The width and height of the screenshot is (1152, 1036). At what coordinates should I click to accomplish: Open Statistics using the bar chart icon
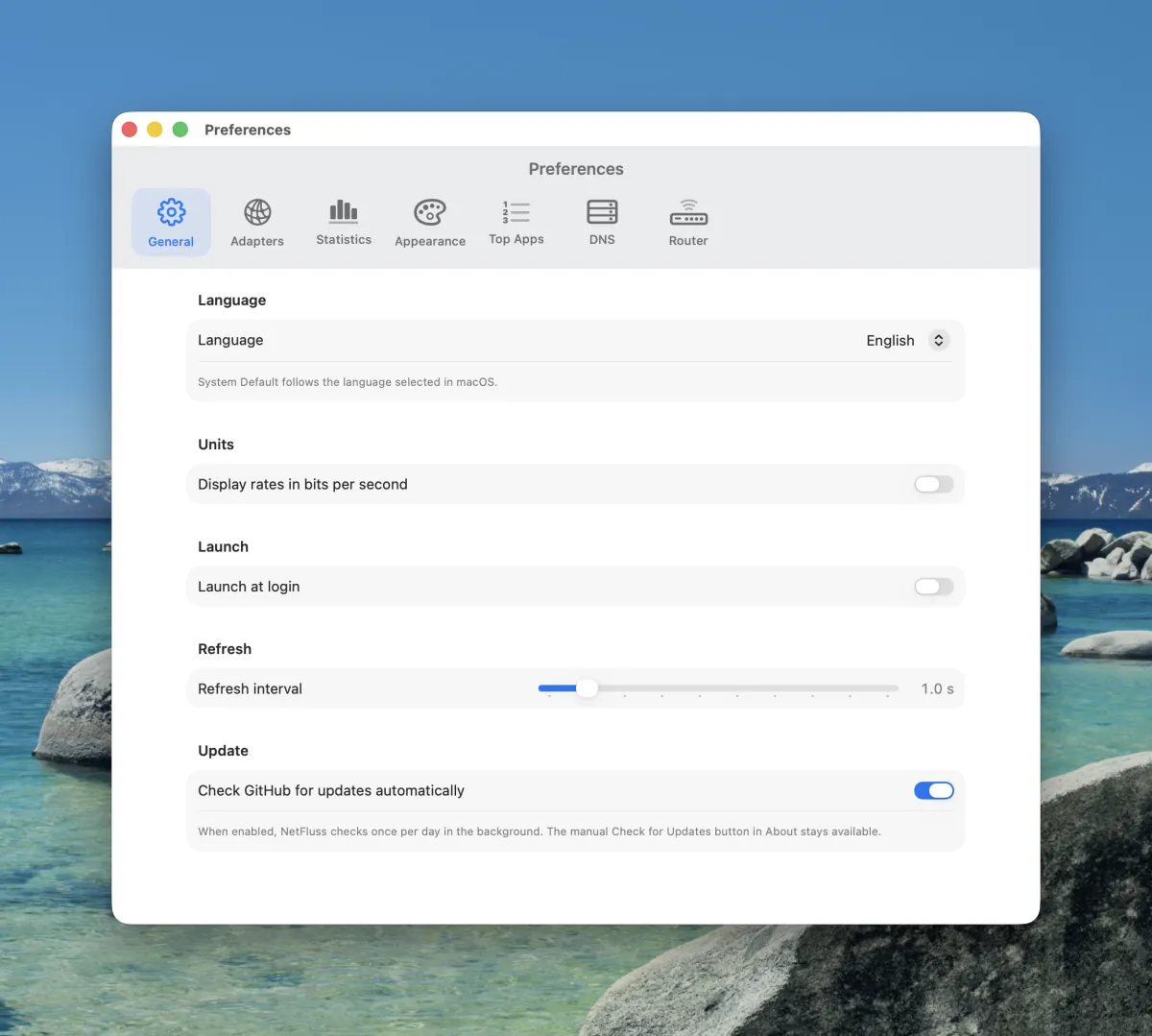tap(344, 211)
